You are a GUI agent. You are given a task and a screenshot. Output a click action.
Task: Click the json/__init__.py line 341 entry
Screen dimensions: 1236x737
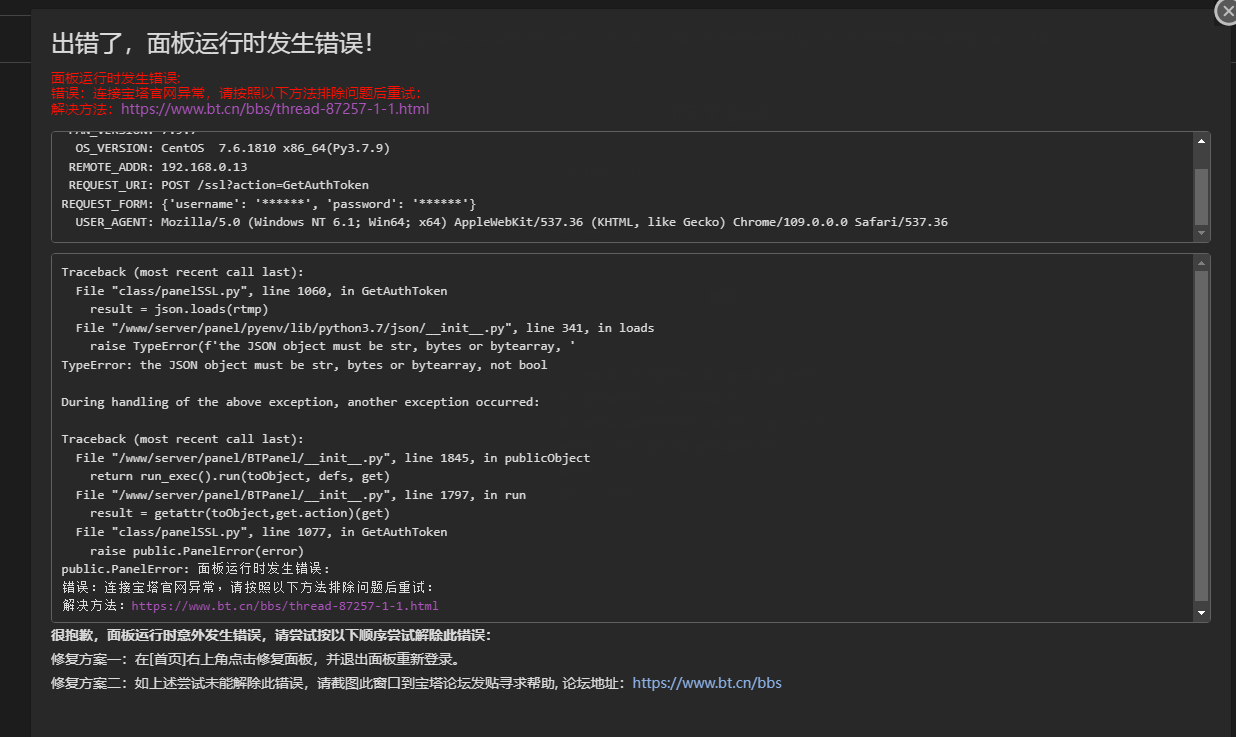pos(365,328)
